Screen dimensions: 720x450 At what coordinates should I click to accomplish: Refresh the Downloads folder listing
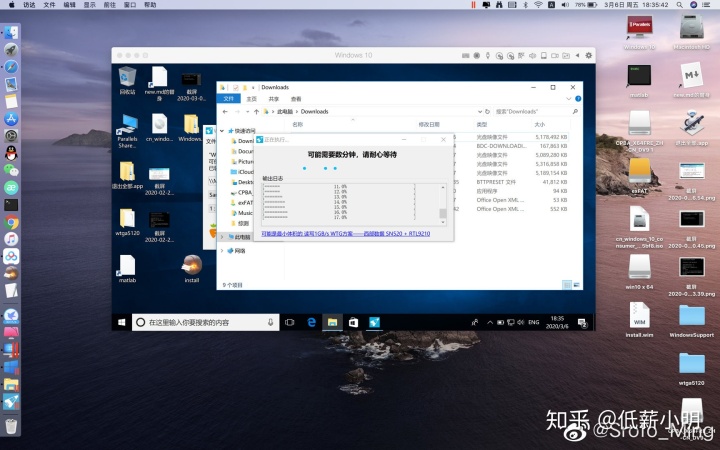(487, 112)
